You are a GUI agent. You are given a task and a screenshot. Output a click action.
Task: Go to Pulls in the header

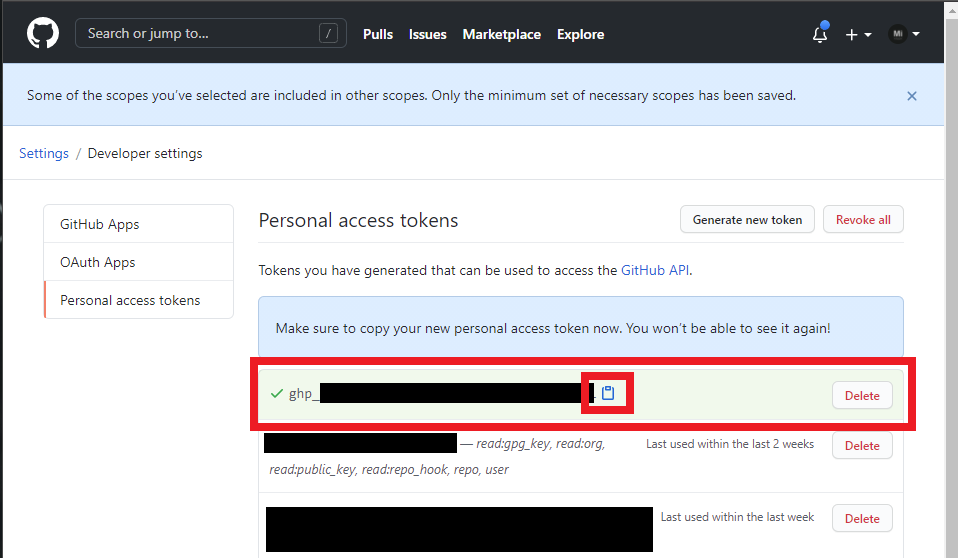(x=378, y=34)
